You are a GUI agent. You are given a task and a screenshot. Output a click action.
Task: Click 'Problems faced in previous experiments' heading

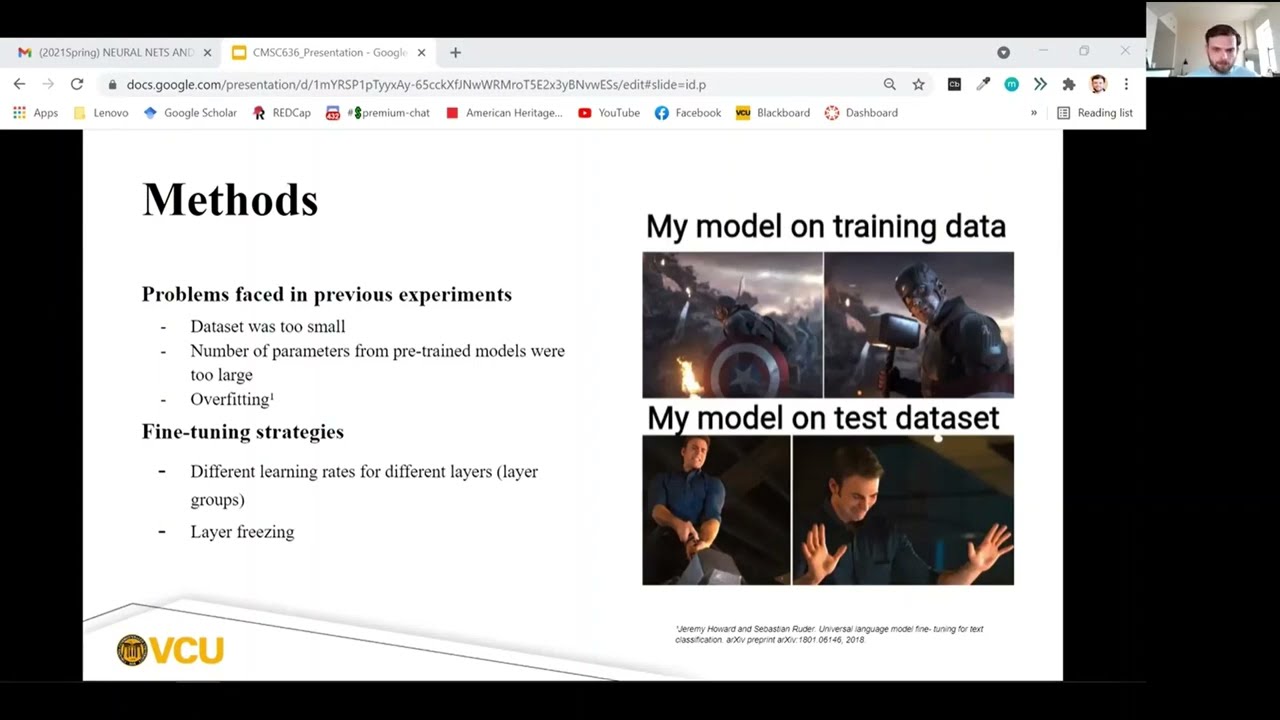(x=327, y=294)
